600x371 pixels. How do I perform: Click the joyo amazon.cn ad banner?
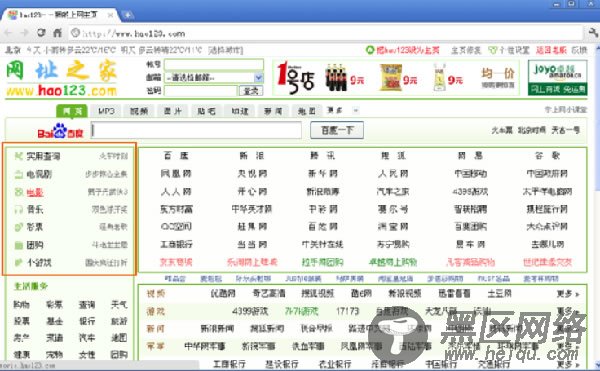[x=557, y=78]
